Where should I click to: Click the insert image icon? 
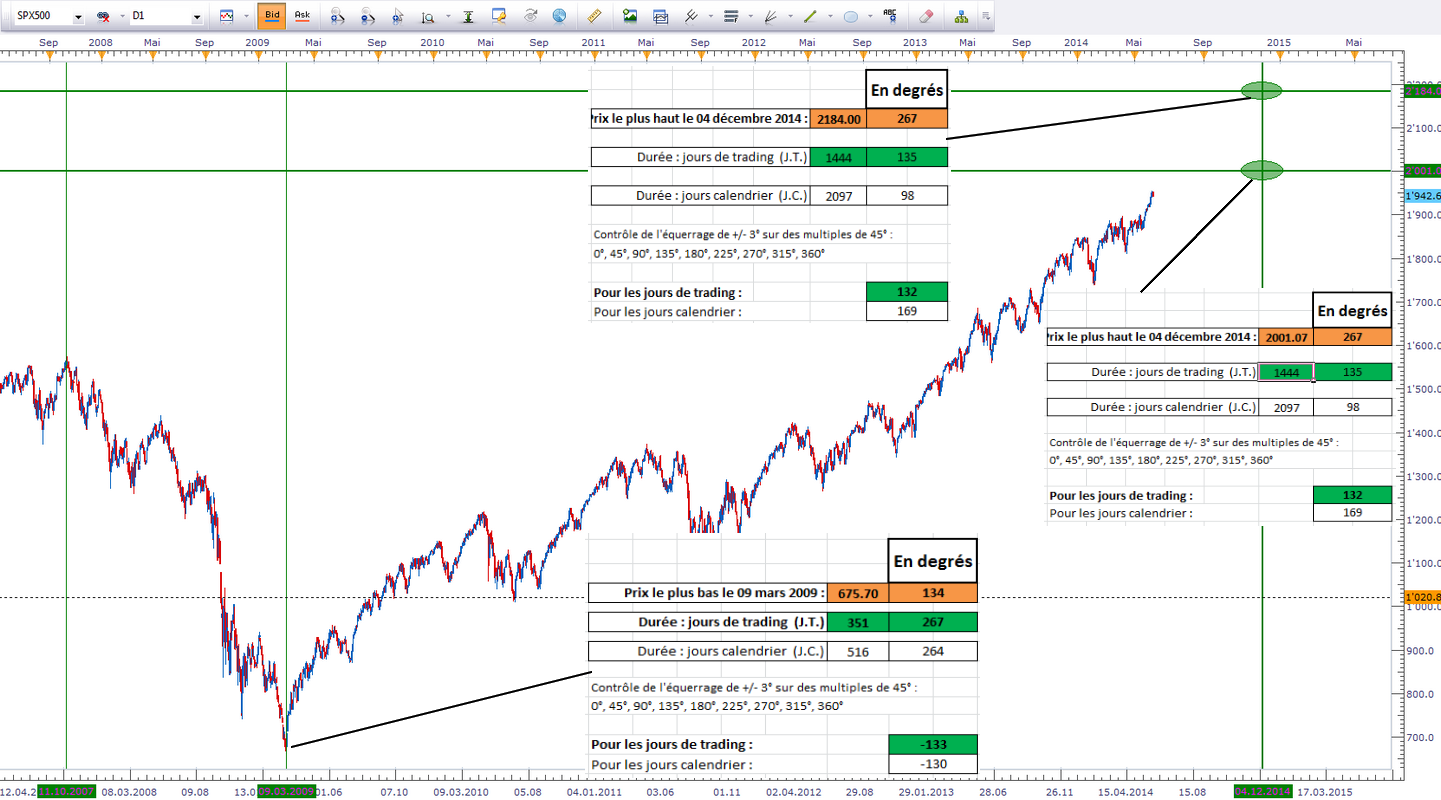click(630, 17)
